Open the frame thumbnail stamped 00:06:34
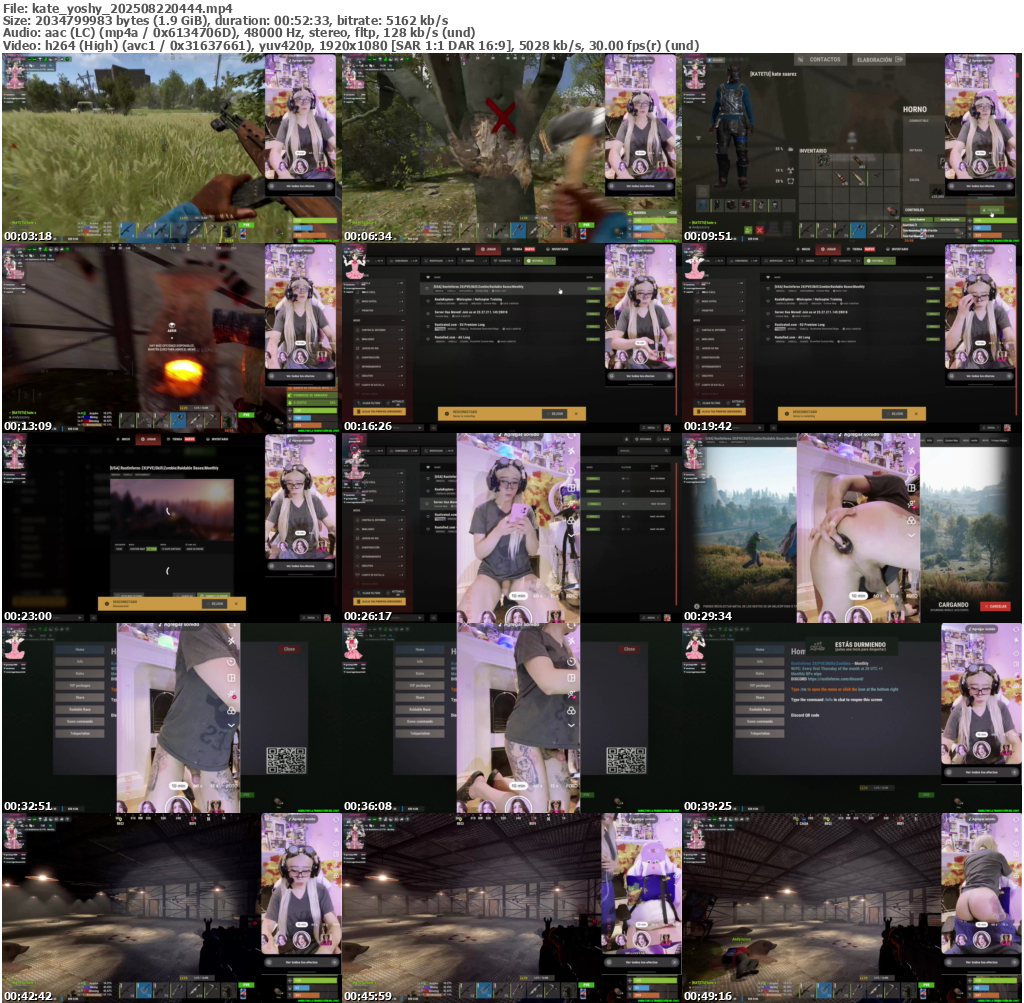 [x=511, y=148]
